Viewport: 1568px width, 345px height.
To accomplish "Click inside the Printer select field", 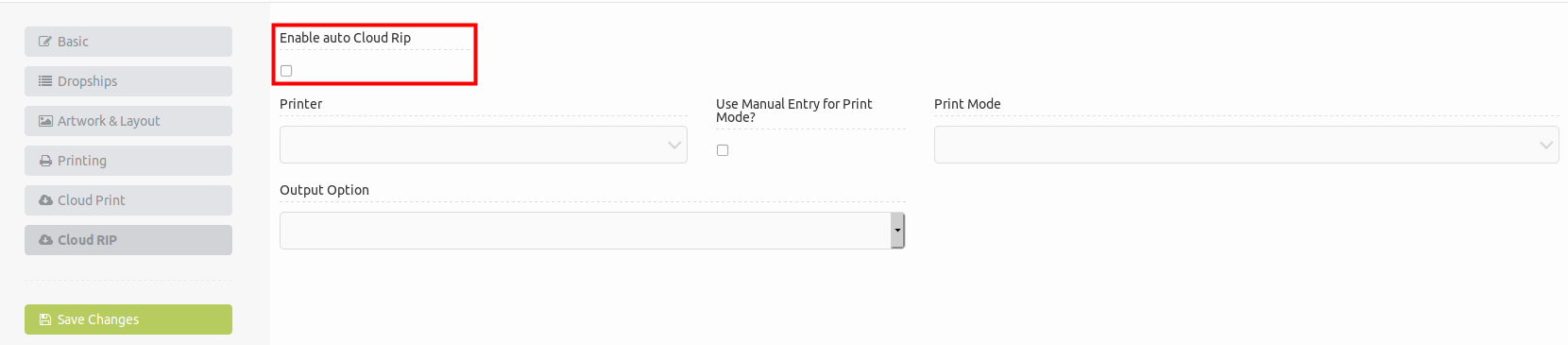I will point(484,145).
